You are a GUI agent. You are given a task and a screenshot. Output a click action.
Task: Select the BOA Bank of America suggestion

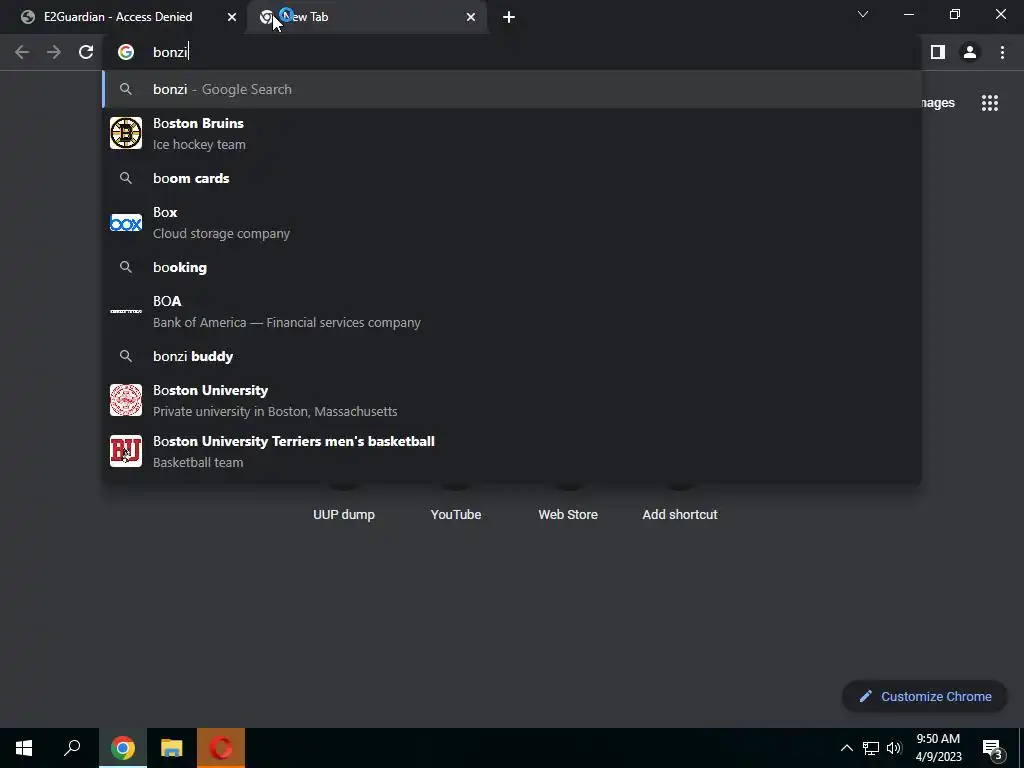pyautogui.click(x=512, y=312)
